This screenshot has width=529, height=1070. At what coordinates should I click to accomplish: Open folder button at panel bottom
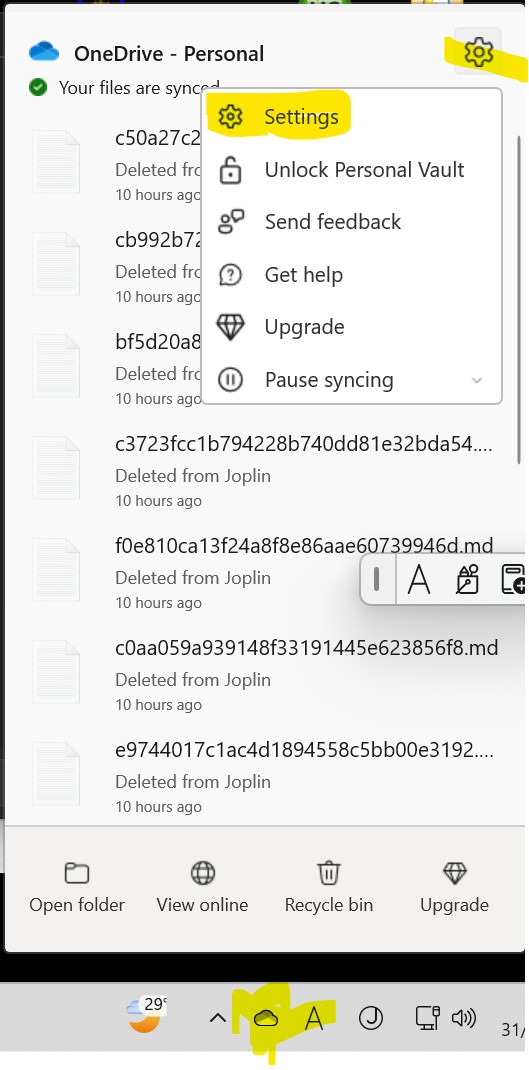(77, 887)
